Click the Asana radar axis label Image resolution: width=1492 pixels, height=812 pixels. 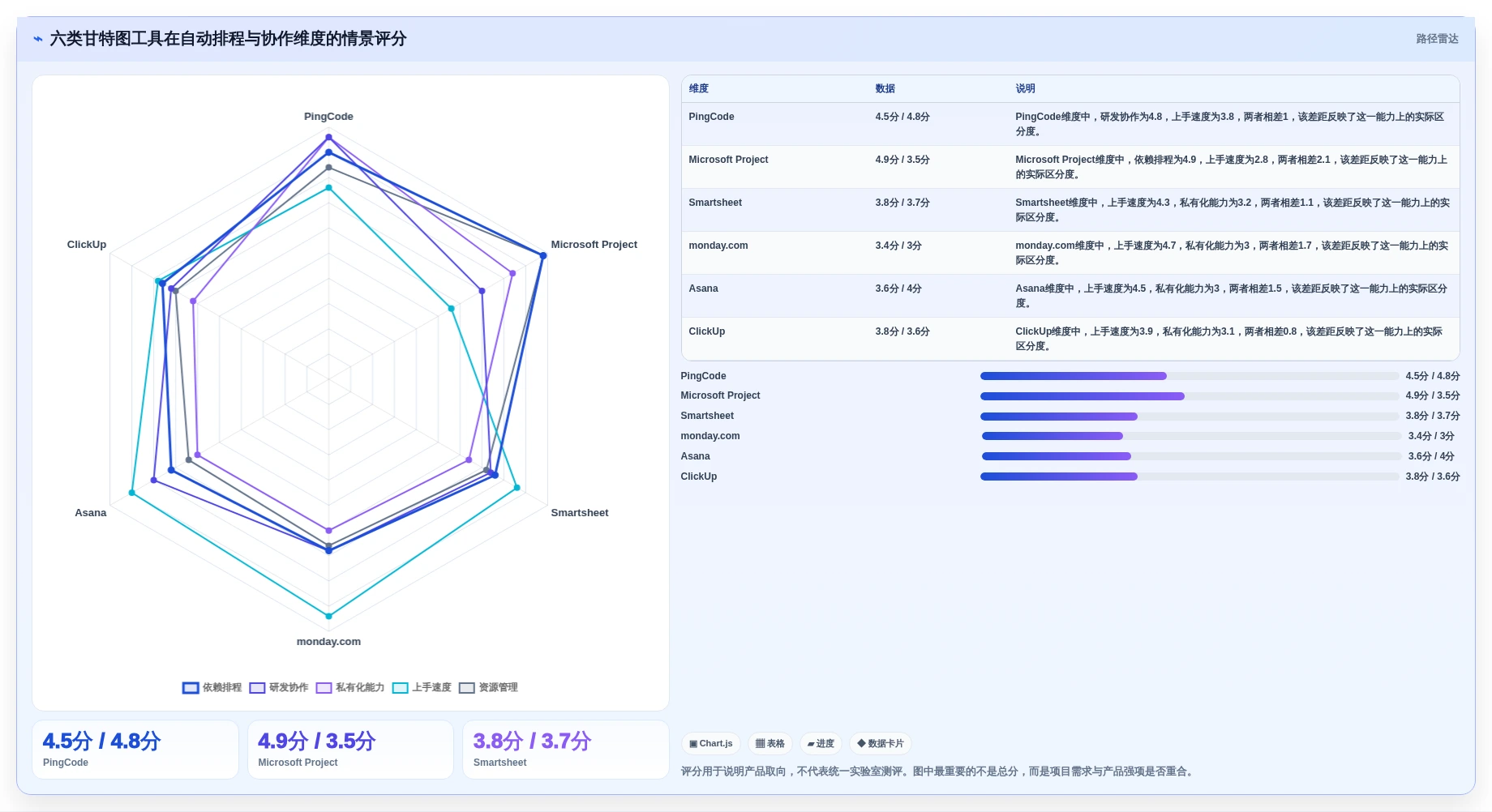click(x=91, y=513)
